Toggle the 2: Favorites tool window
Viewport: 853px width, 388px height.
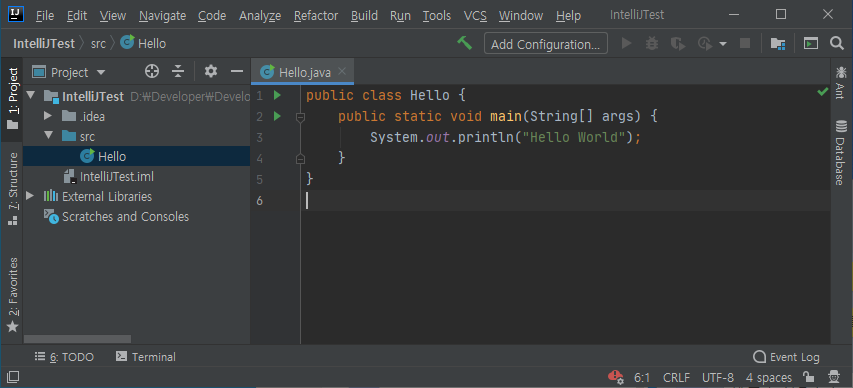click(x=12, y=294)
